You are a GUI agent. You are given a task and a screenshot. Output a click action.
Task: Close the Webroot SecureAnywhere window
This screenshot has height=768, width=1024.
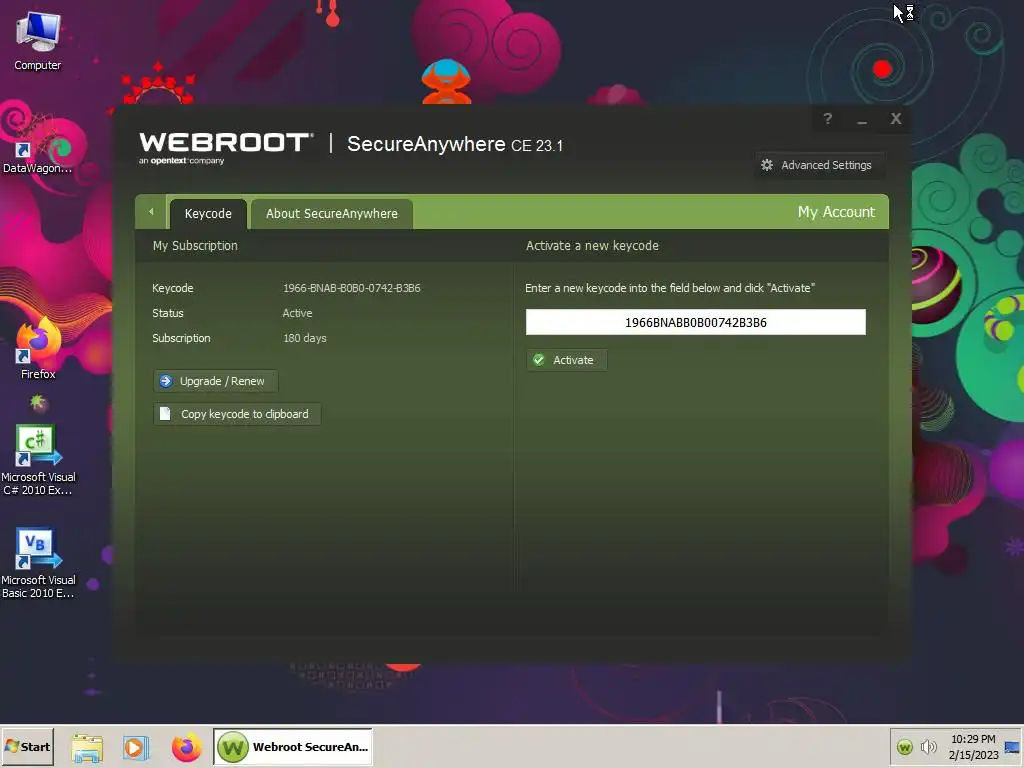pyautogui.click(x=896, y=119)
